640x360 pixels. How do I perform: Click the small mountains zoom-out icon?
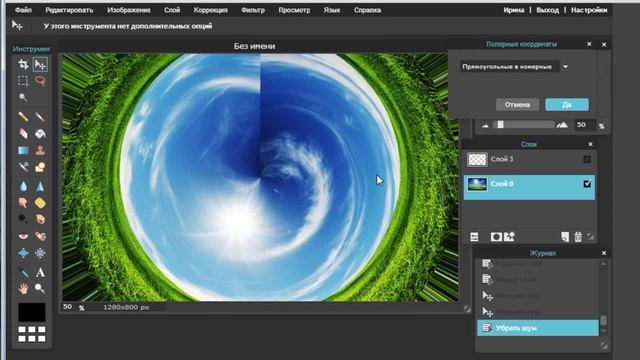pos(485,126)
